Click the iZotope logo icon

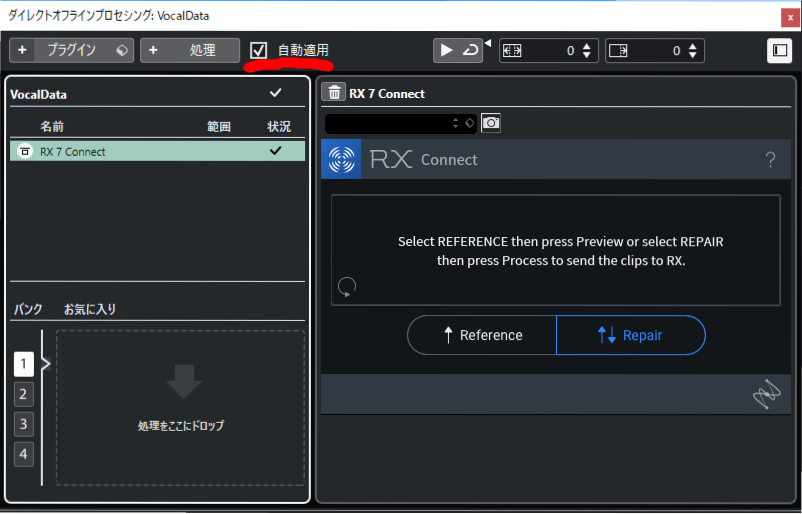767,395
